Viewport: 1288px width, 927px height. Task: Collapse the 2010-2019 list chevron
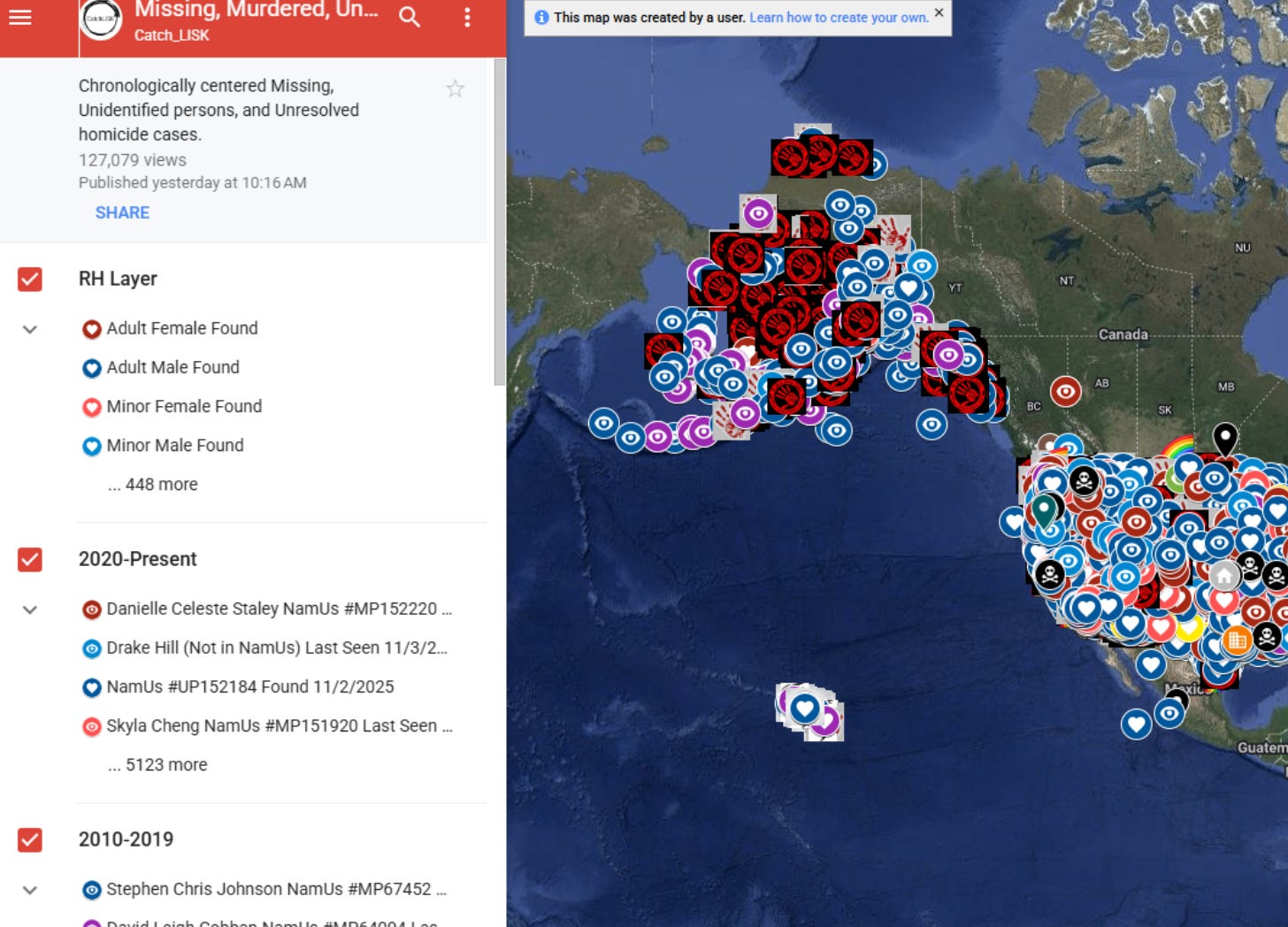pyautogui.click(x=30, y=890)
